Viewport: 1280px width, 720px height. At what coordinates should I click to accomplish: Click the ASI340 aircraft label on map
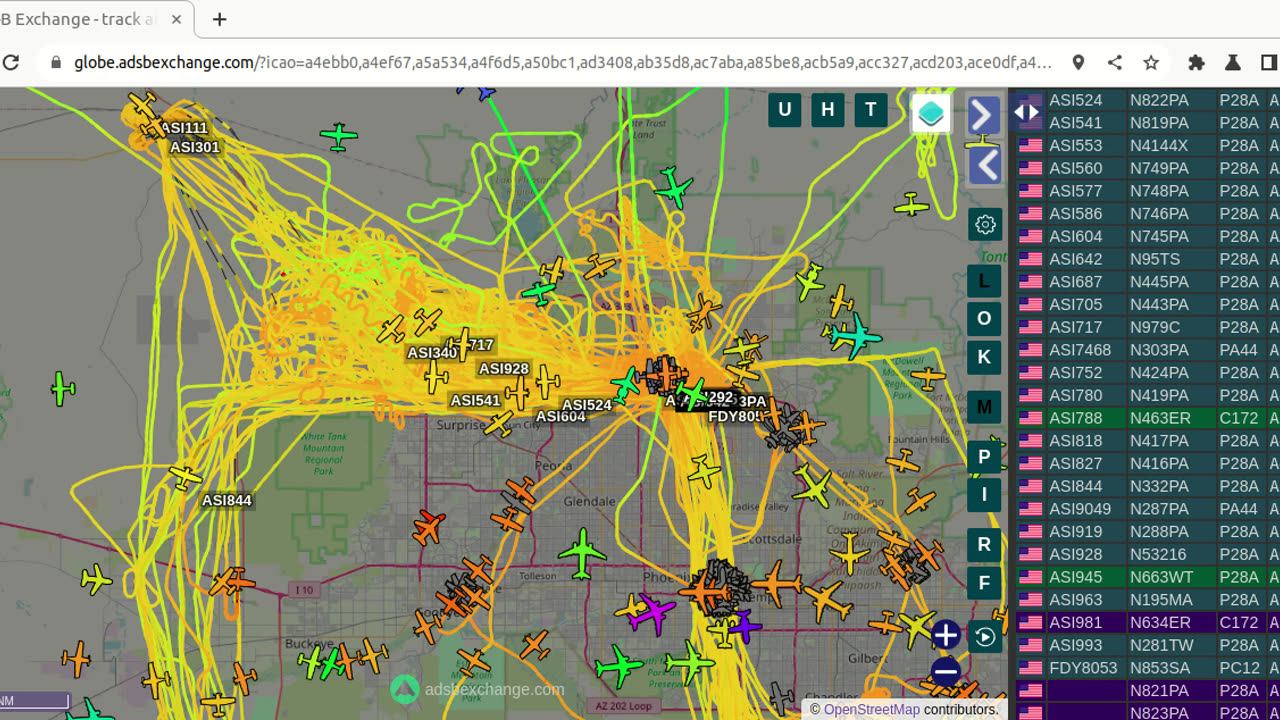[432, 353]
